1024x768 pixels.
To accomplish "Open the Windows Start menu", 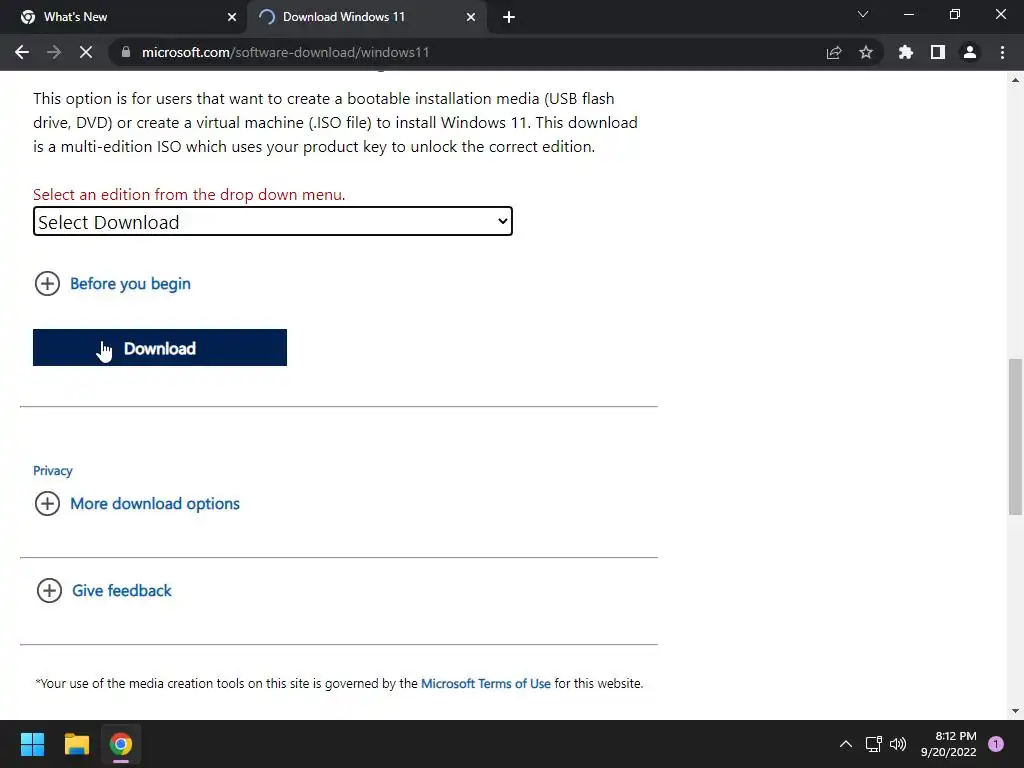I will click(x=32, y=744).
